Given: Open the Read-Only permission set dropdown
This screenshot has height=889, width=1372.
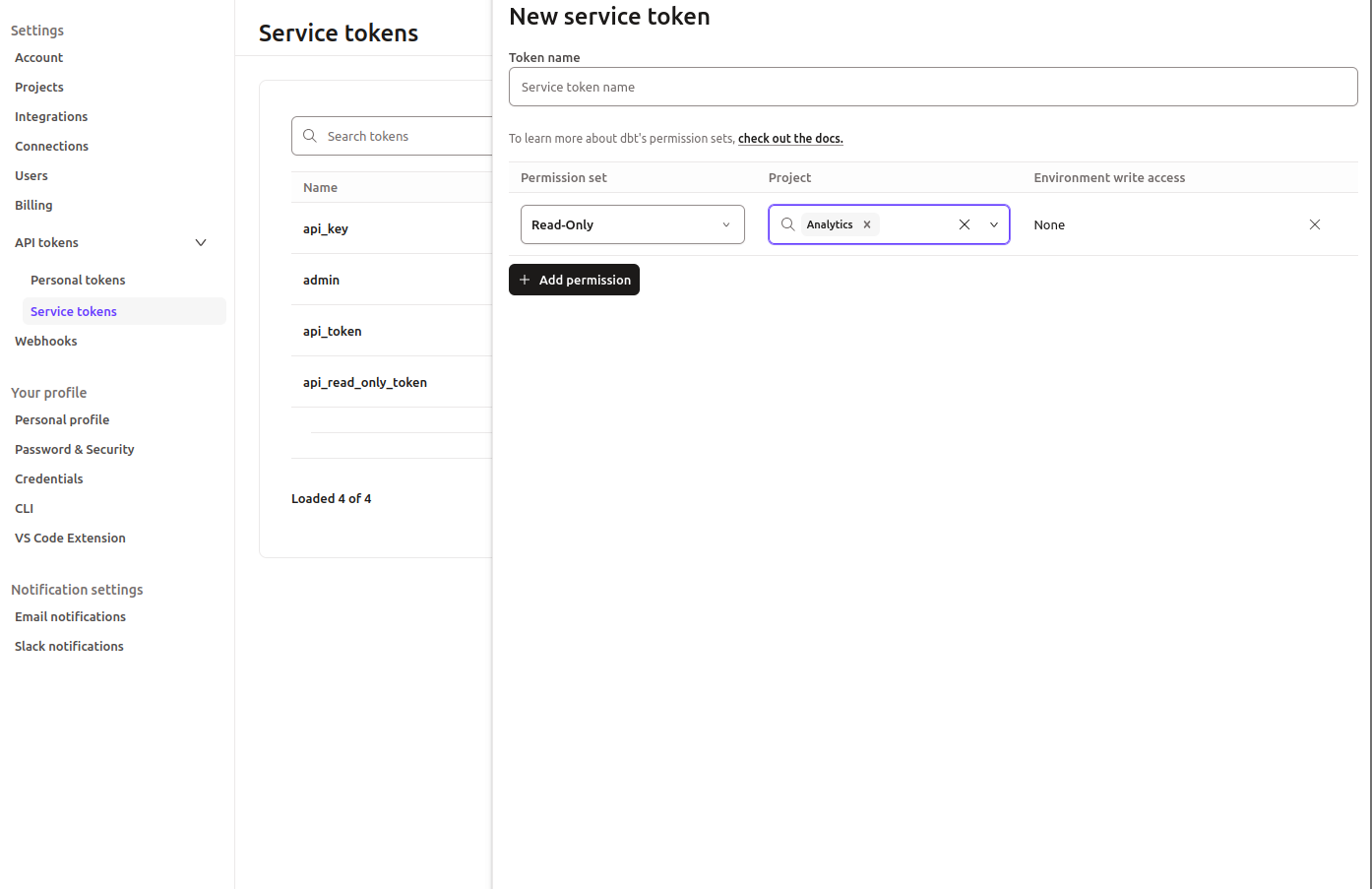Looking at the screenshot, I should [x=632, y=224].
